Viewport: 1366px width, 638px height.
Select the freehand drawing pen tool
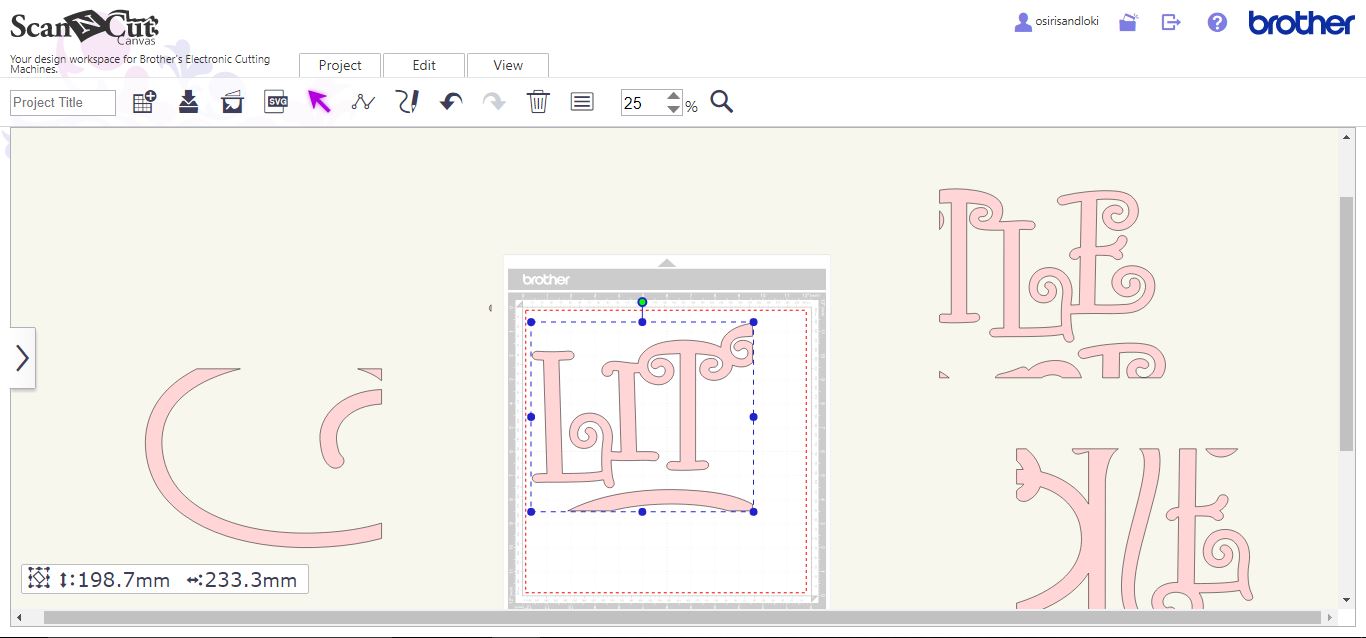click(x=407, y=101)
